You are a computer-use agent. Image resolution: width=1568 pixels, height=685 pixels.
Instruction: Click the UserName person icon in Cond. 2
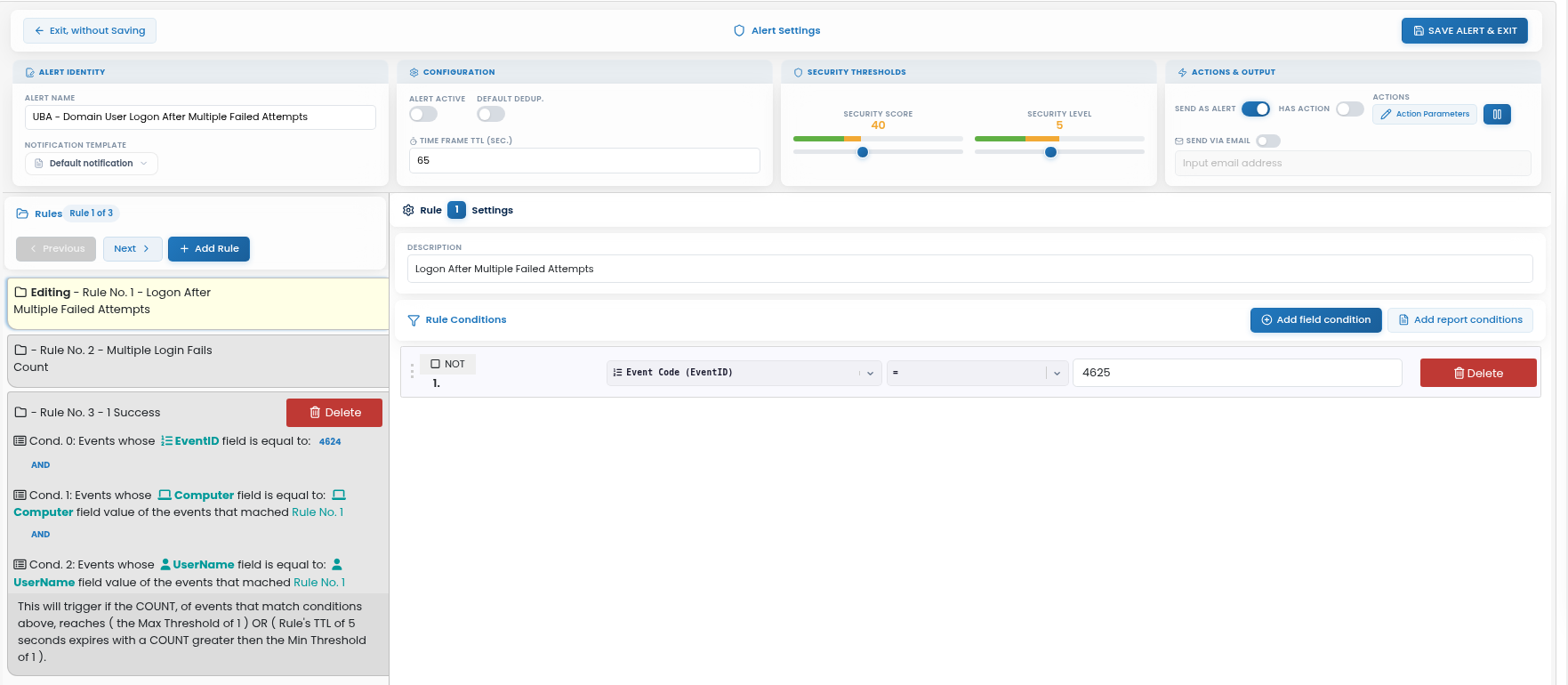165,565
